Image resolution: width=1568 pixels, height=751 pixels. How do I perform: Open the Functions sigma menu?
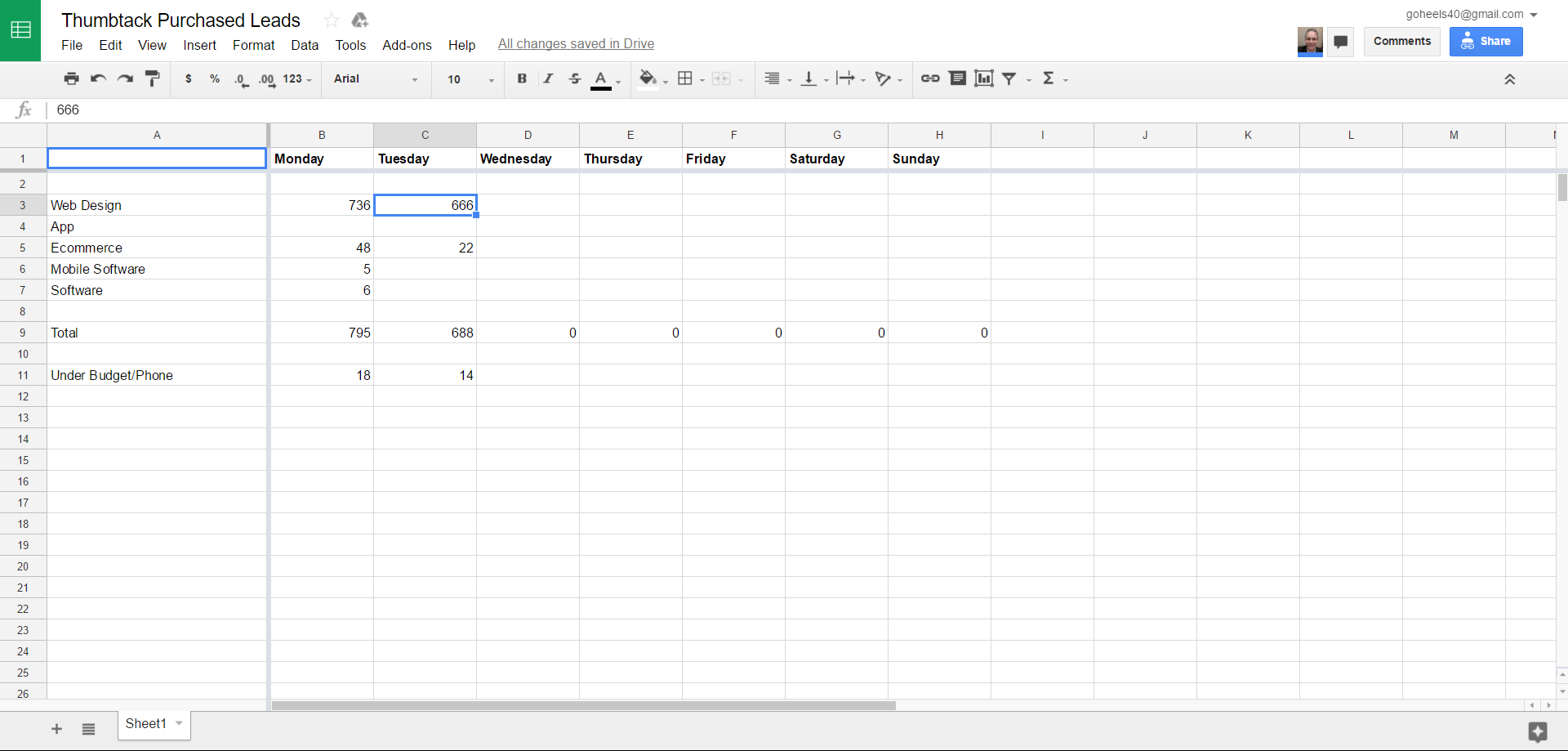1054,78
